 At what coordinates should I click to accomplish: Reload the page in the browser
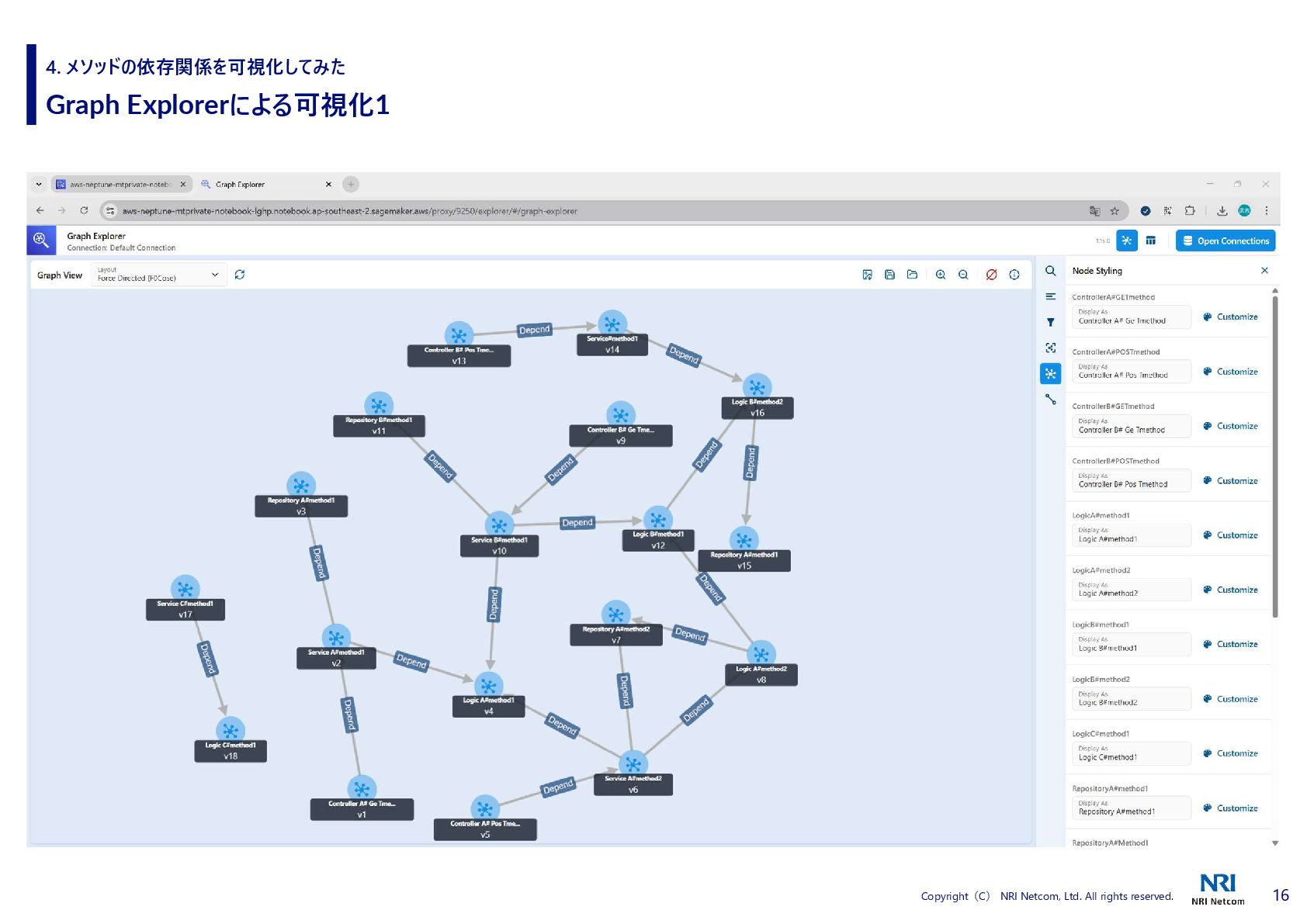(x=84, y=210)
